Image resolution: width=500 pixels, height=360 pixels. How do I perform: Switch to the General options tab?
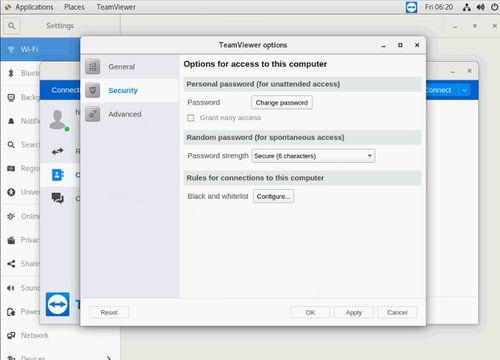click(130, 67)
